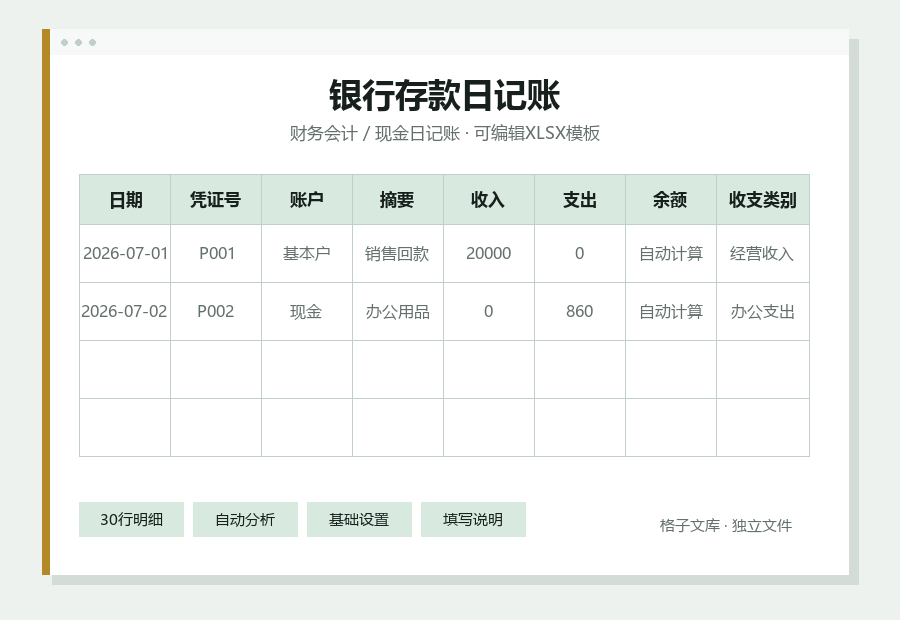The image size is (900, 620).
Task: Click voucher number cell P001
Action: coord(216,254)
